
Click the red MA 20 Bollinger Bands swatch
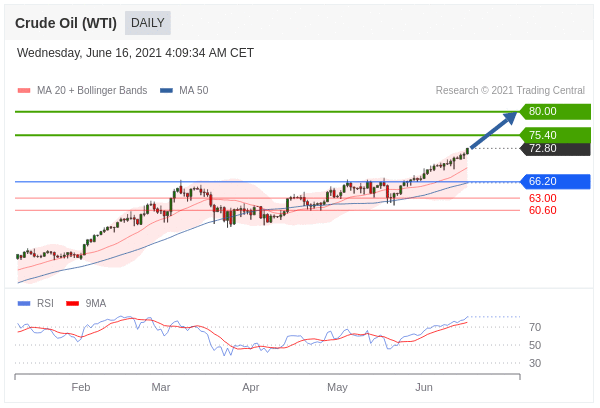tap(24, 90)
